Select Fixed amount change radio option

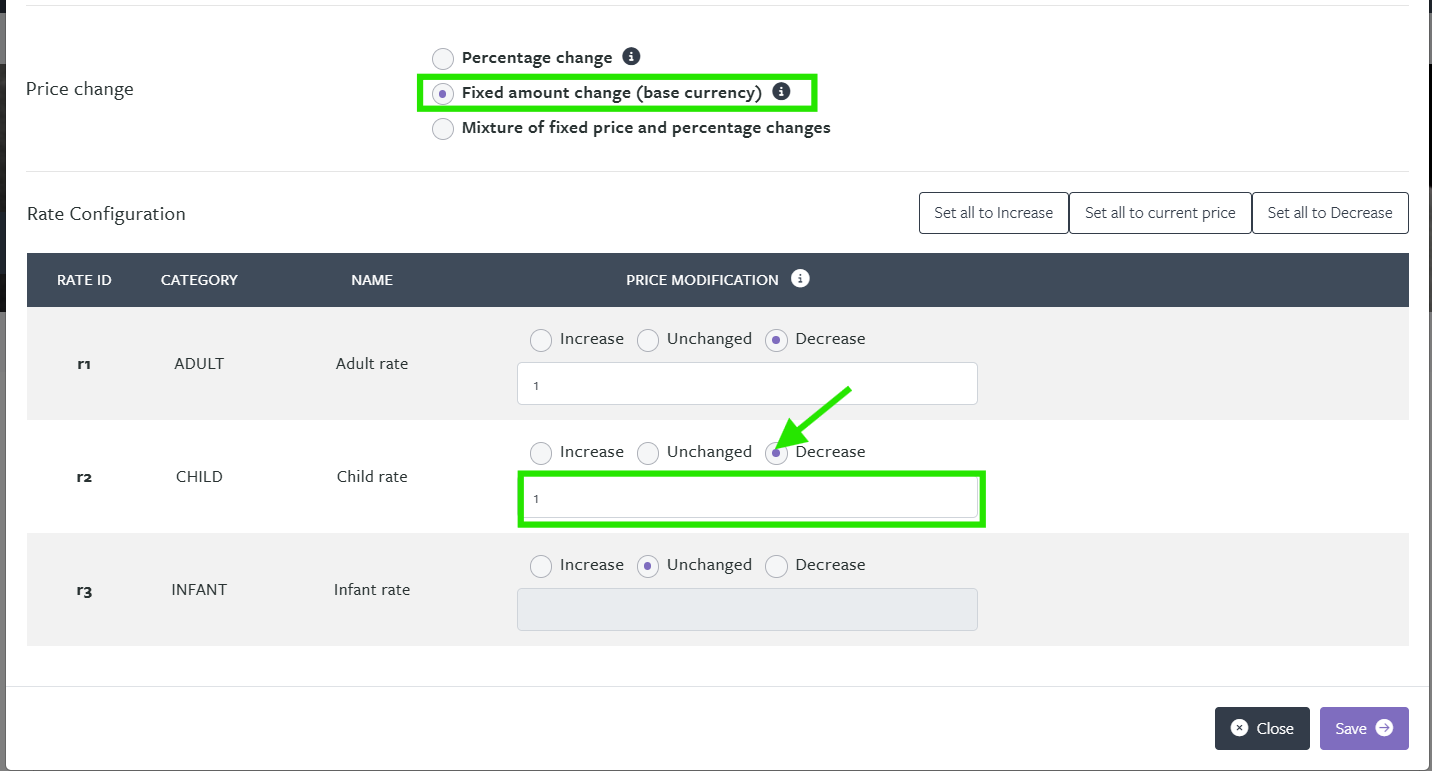click(443, 93)
